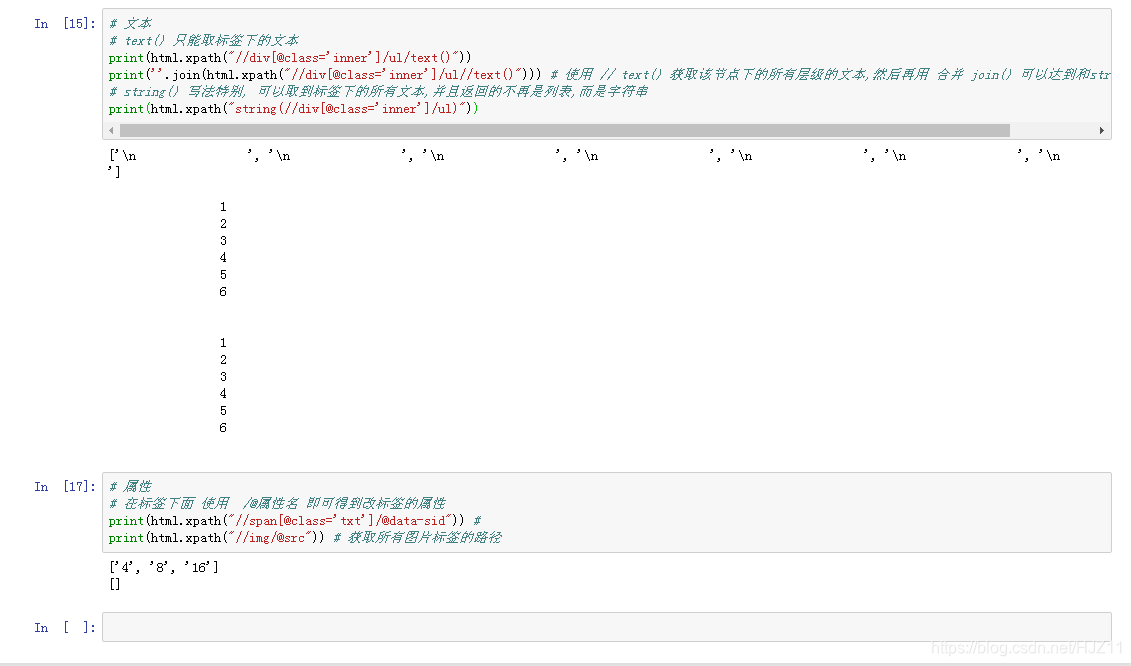This screenshot has width=1131, height=666.
Task: Click the scrollbar left arrow in cell 15
Action: pyautogui.click(x=111, y=131)
